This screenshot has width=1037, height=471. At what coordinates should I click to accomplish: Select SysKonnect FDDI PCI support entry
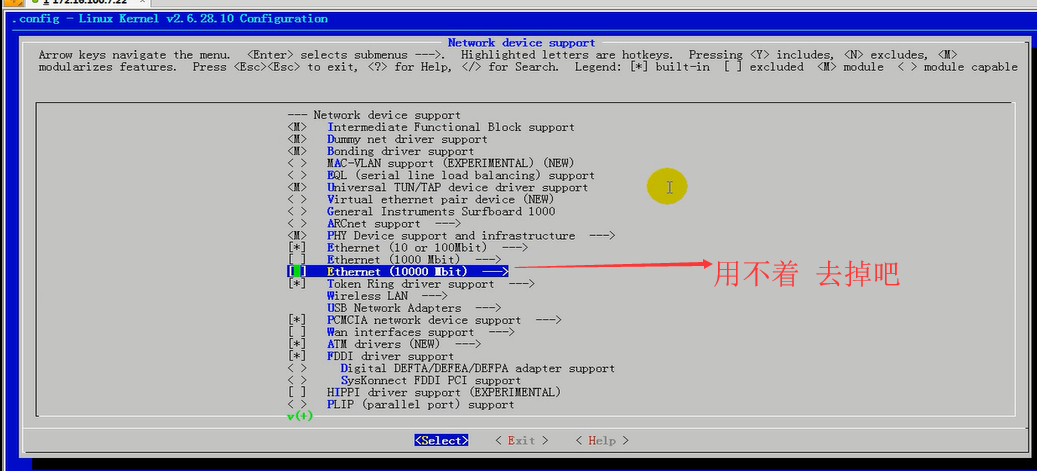tap(431, 380)
